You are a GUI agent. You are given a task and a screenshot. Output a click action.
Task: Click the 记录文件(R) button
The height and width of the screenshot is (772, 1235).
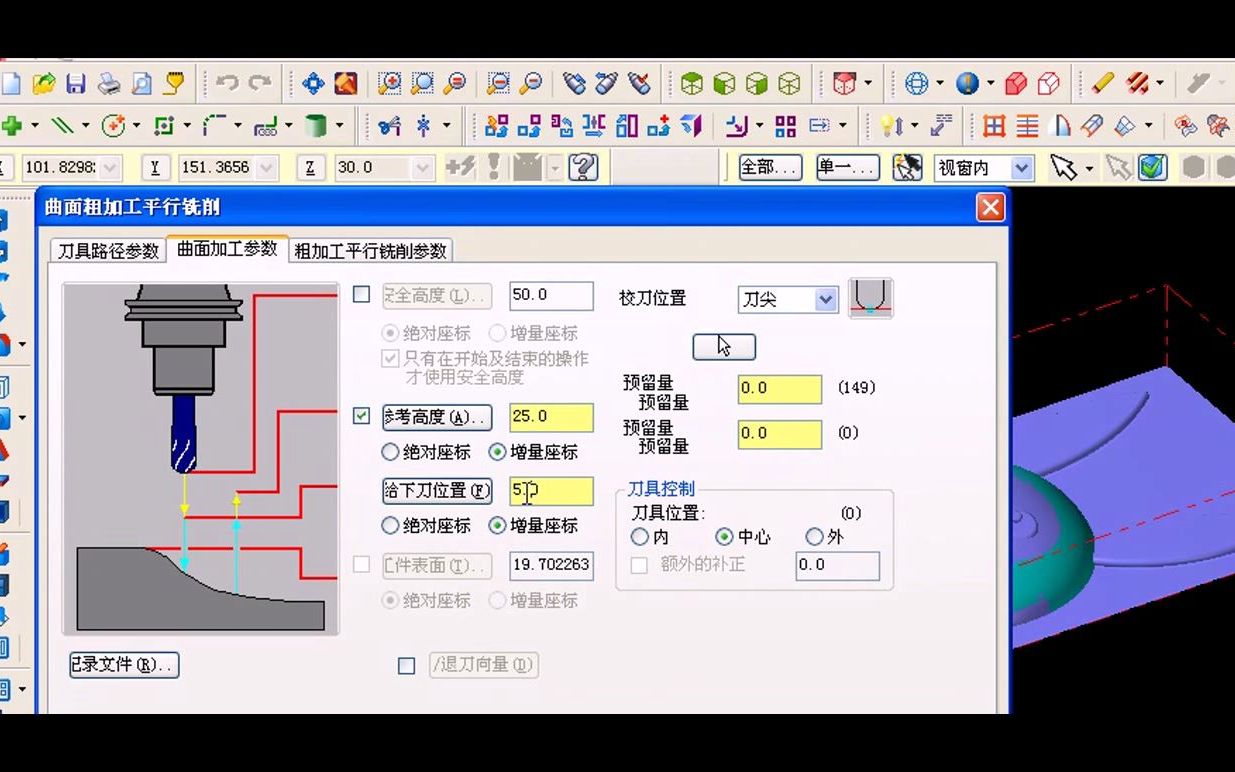124,665
